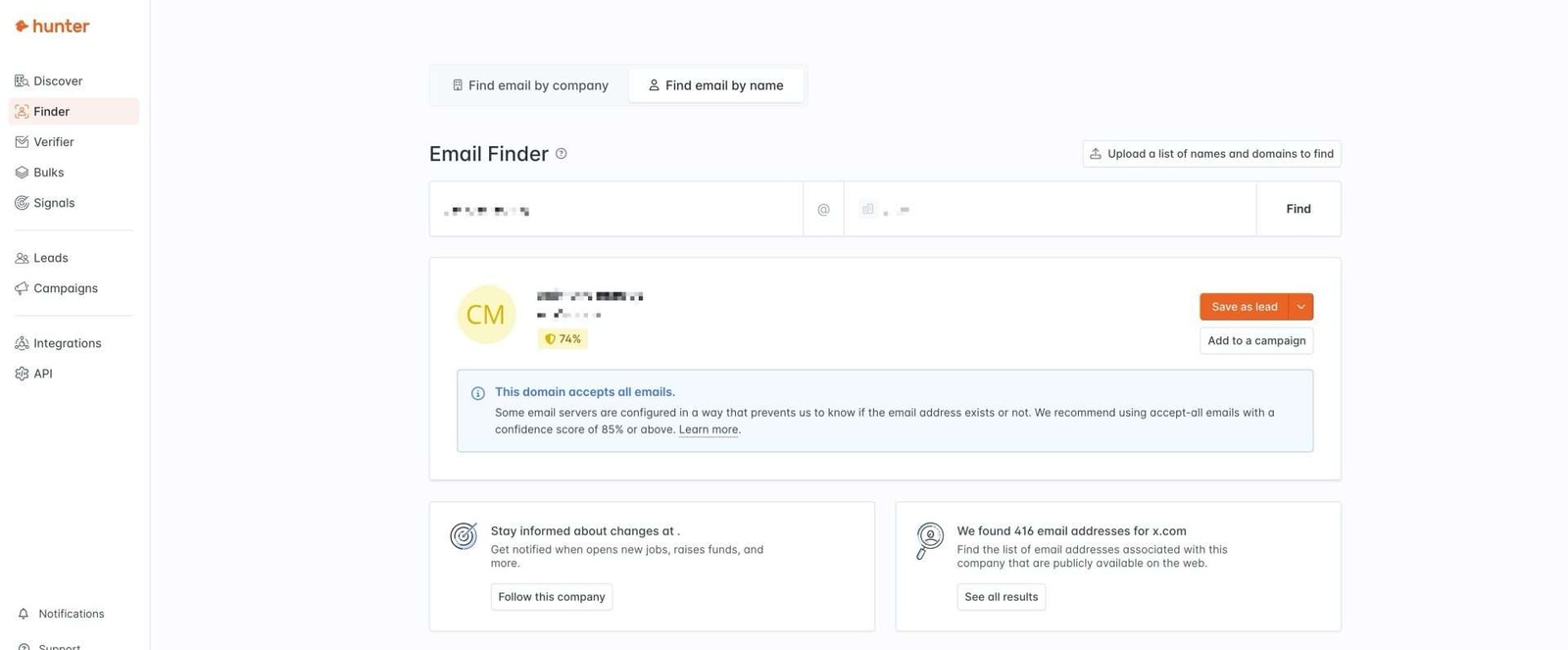This screenshot has height=650, width=1568.
Task: Go to Bulks from the sidebar
Action: [49, 171]
